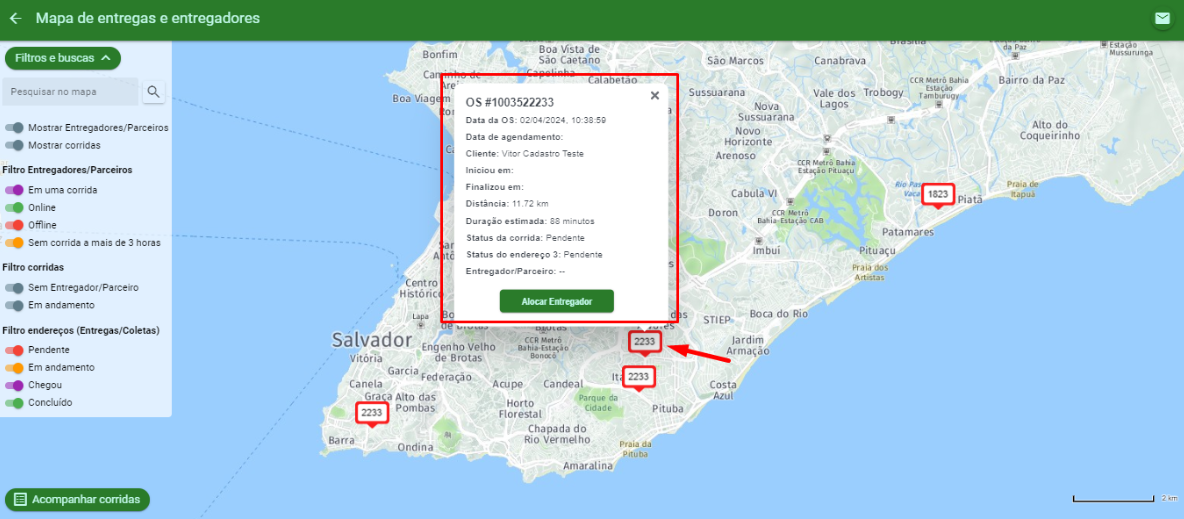
Task: Toggle Sem Entregador/Parceiro filter
Action: pyautogui.click(x=14, y=287)
